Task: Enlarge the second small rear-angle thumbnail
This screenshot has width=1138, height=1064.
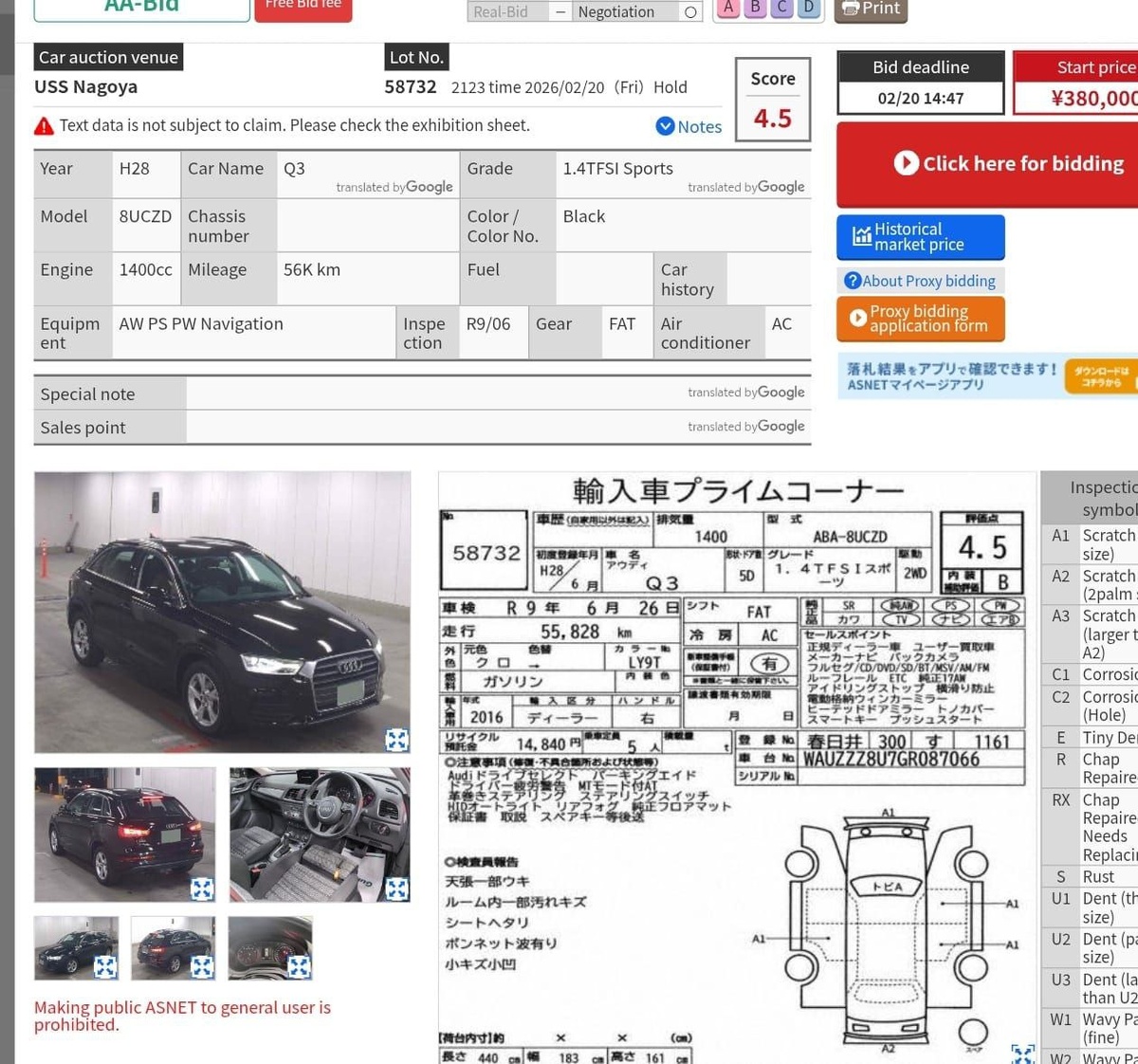Action: pos(202,967)
